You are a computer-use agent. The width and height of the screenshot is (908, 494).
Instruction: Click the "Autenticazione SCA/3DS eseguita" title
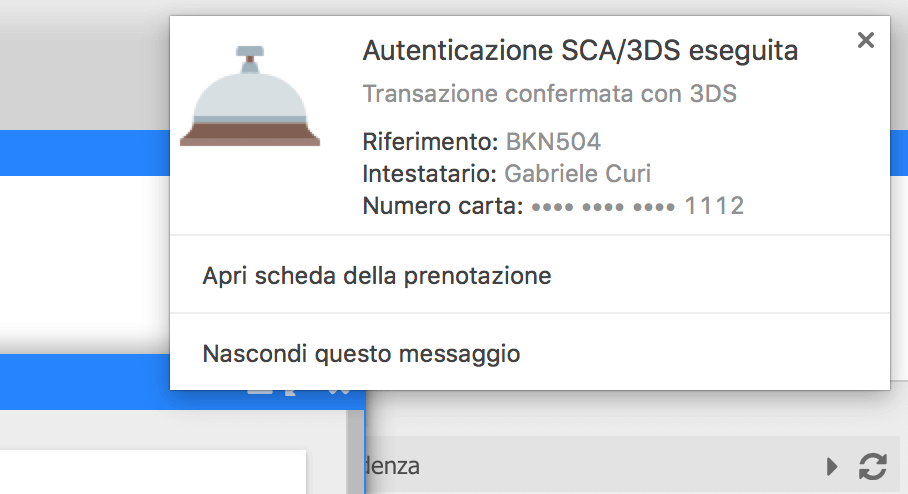click(580, 51)
